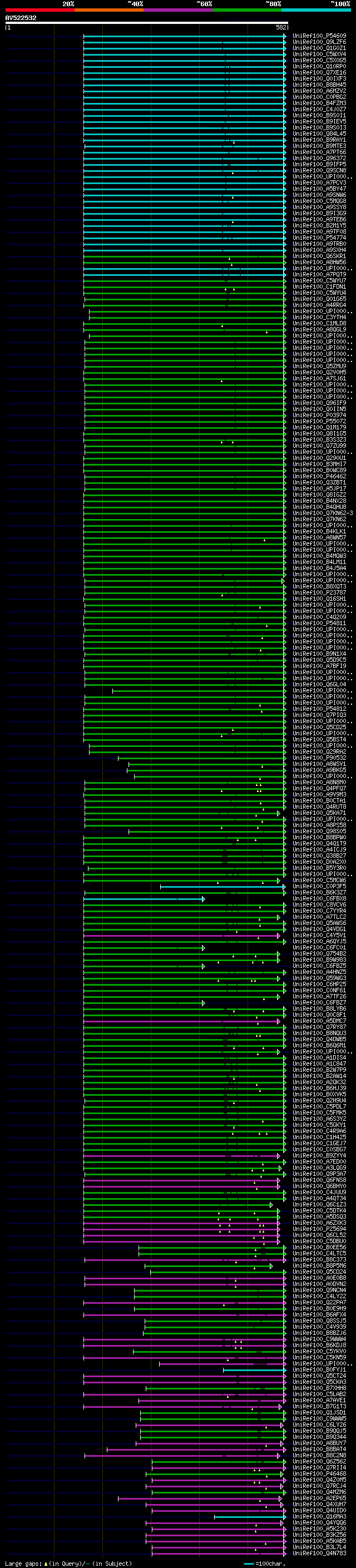The image size is (356, 1568).
Task: Select the label UniRef100_B9MTE3
Action: [x=319, y=146]
